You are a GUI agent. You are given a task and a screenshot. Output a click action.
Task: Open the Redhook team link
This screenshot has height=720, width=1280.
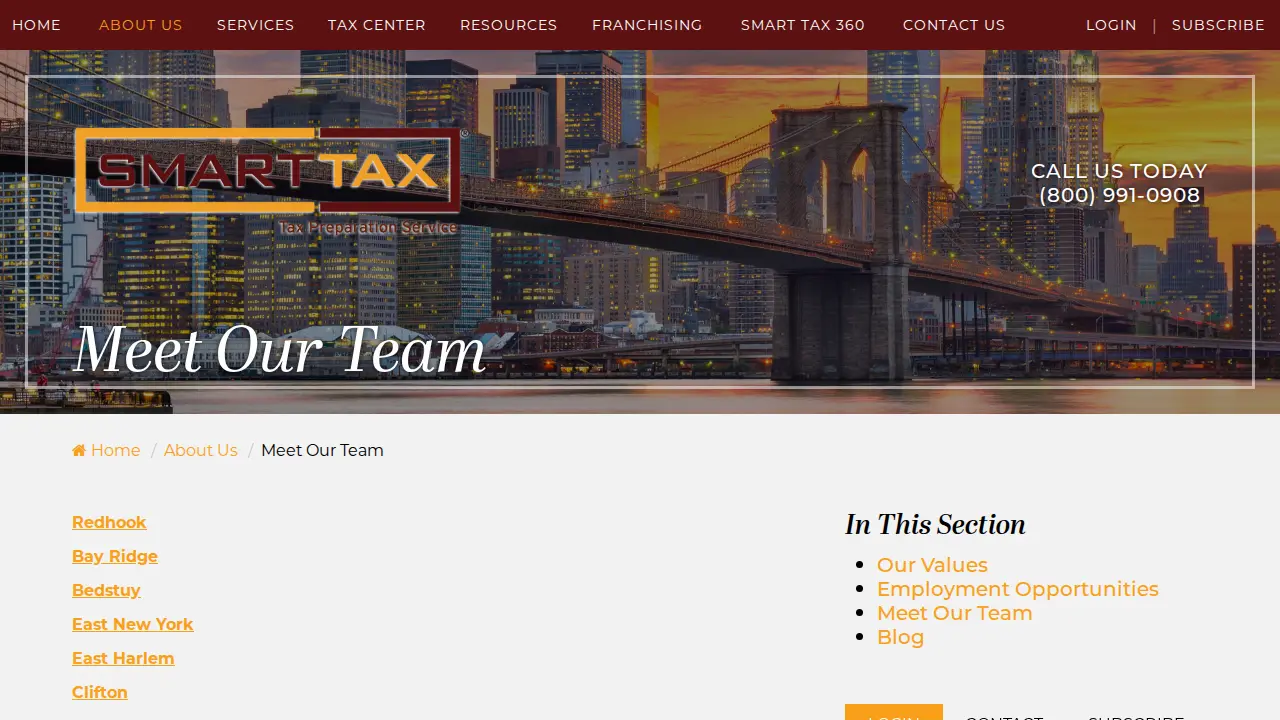[109, 522]
